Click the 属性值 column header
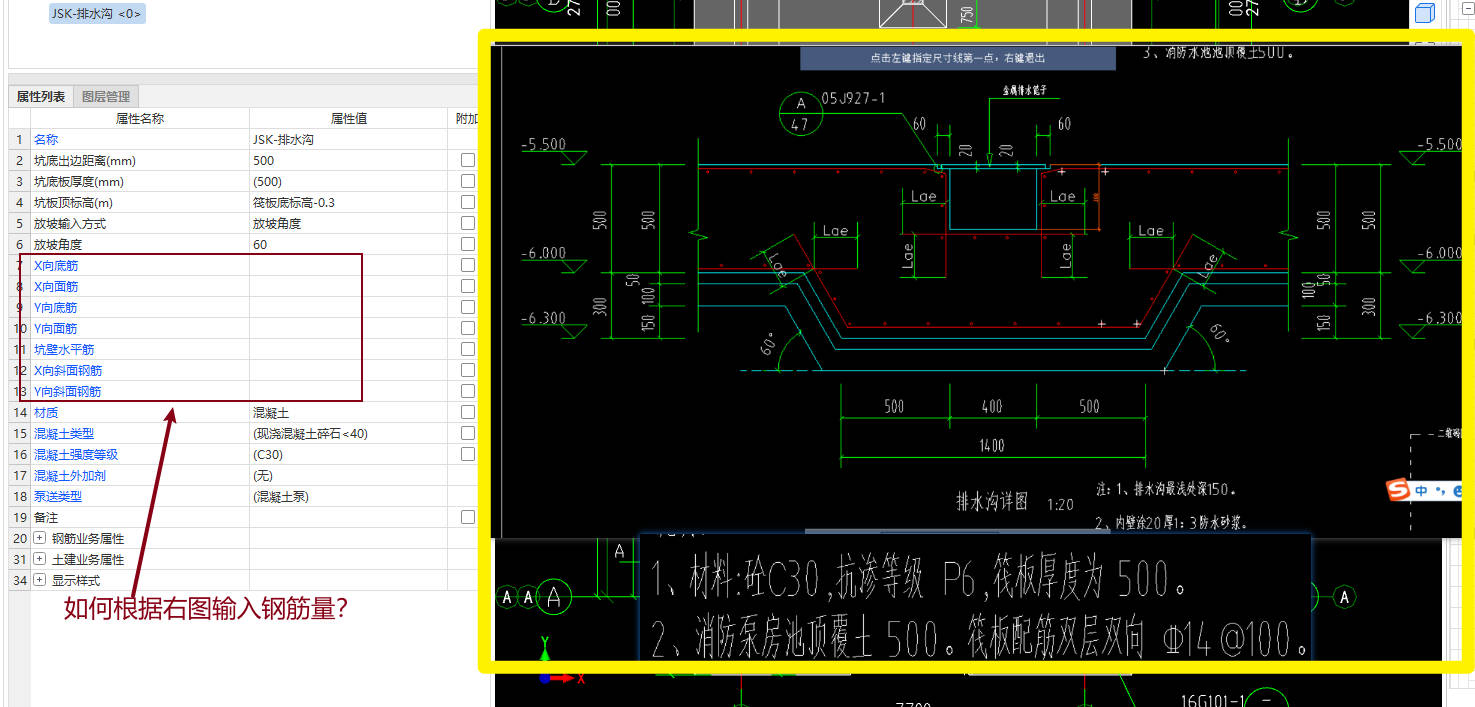This screenshot has width=1475, height=707. 349,118
